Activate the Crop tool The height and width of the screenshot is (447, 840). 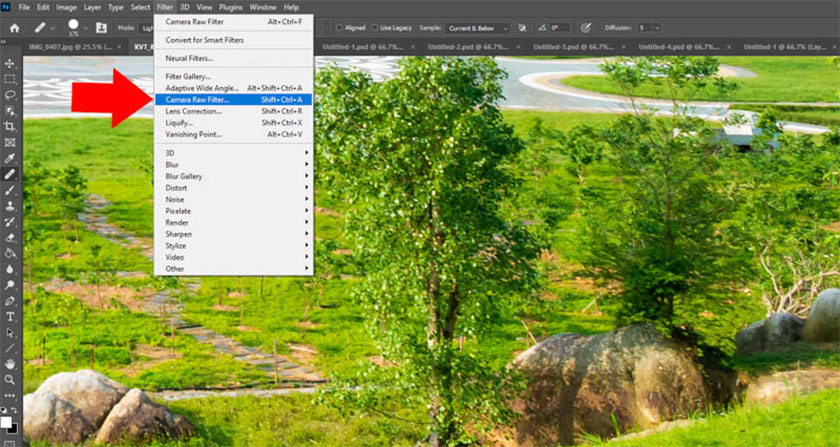[x=10, y=127]
